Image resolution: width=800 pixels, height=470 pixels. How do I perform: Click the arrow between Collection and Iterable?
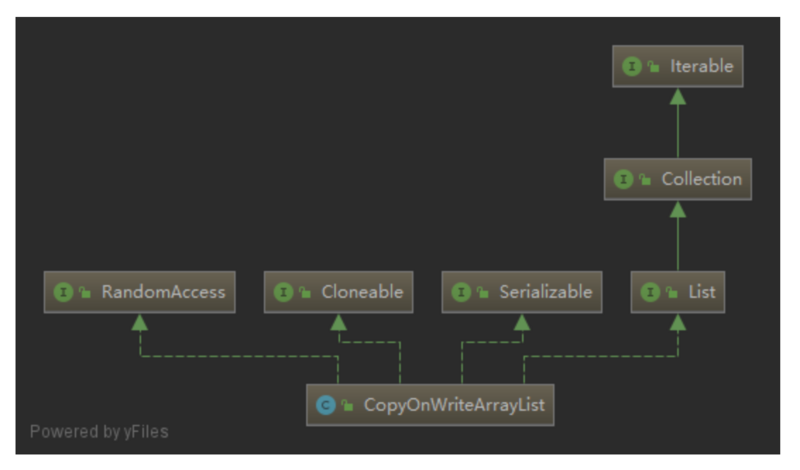click(678, 123)
